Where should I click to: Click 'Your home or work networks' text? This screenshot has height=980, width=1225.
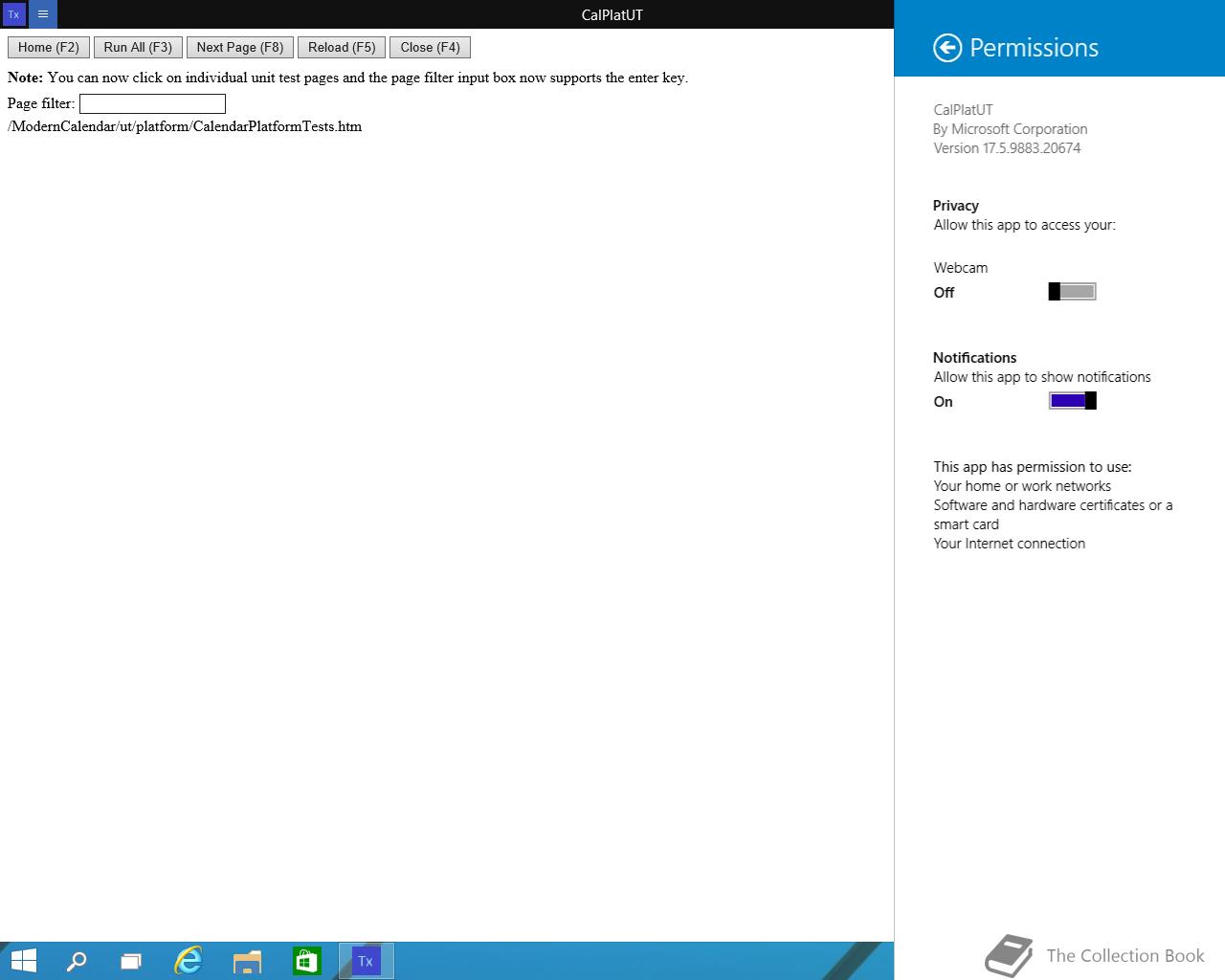click(1022, 486)
